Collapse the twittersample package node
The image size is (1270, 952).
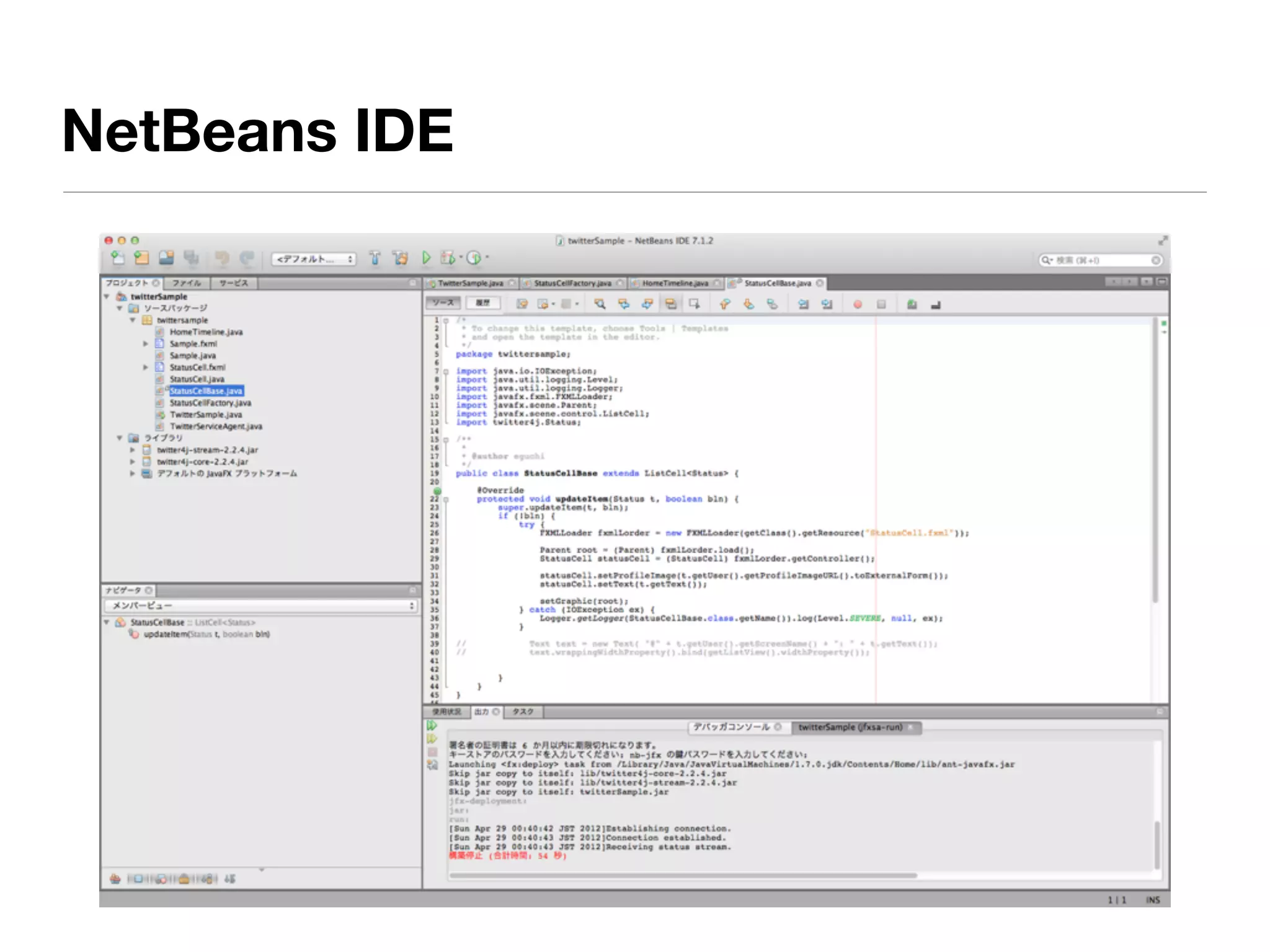(132, 320)
